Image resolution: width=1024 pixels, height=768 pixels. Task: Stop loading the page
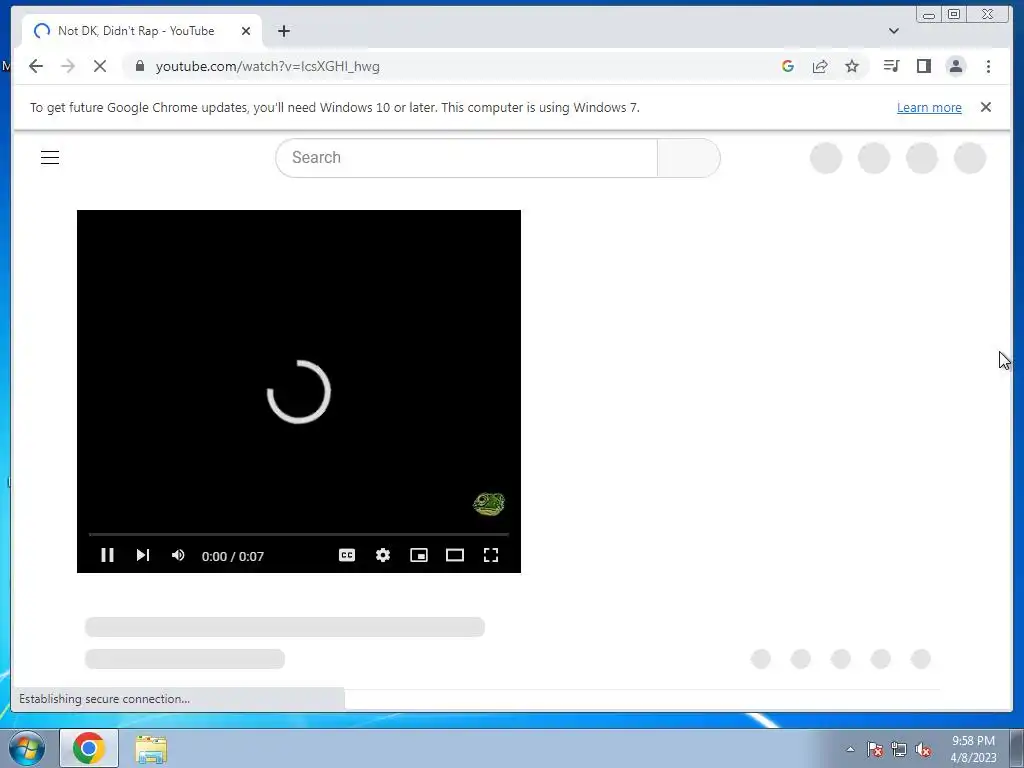click(x=100, y=66)
